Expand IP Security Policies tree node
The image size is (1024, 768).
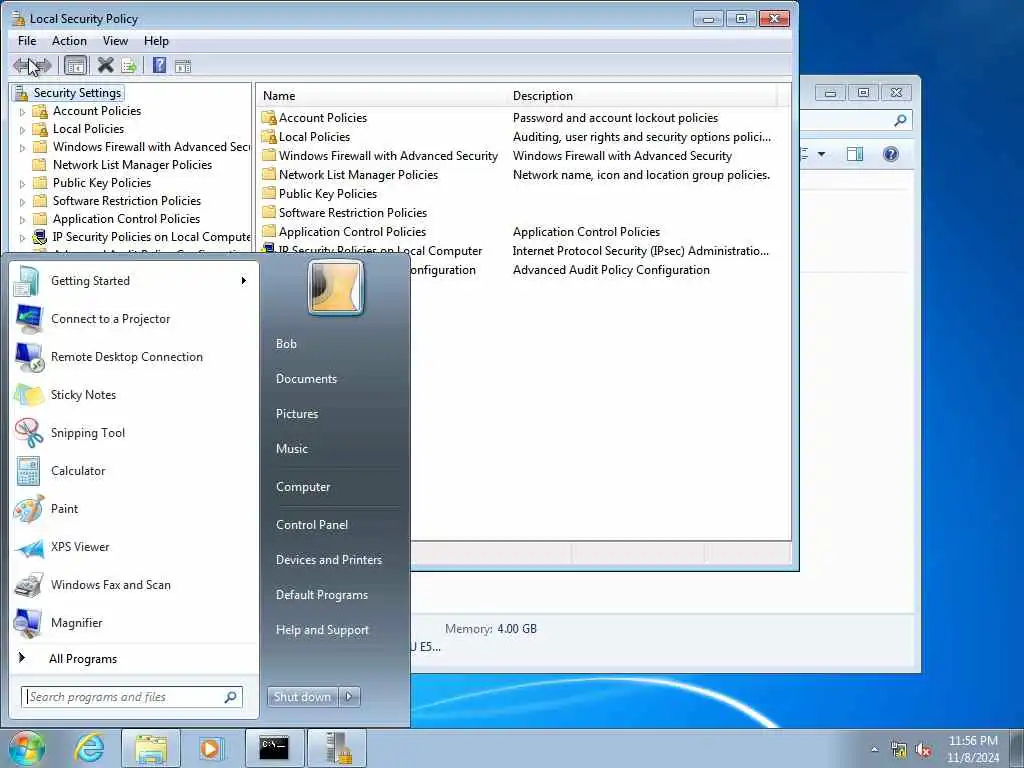point(22,238)
